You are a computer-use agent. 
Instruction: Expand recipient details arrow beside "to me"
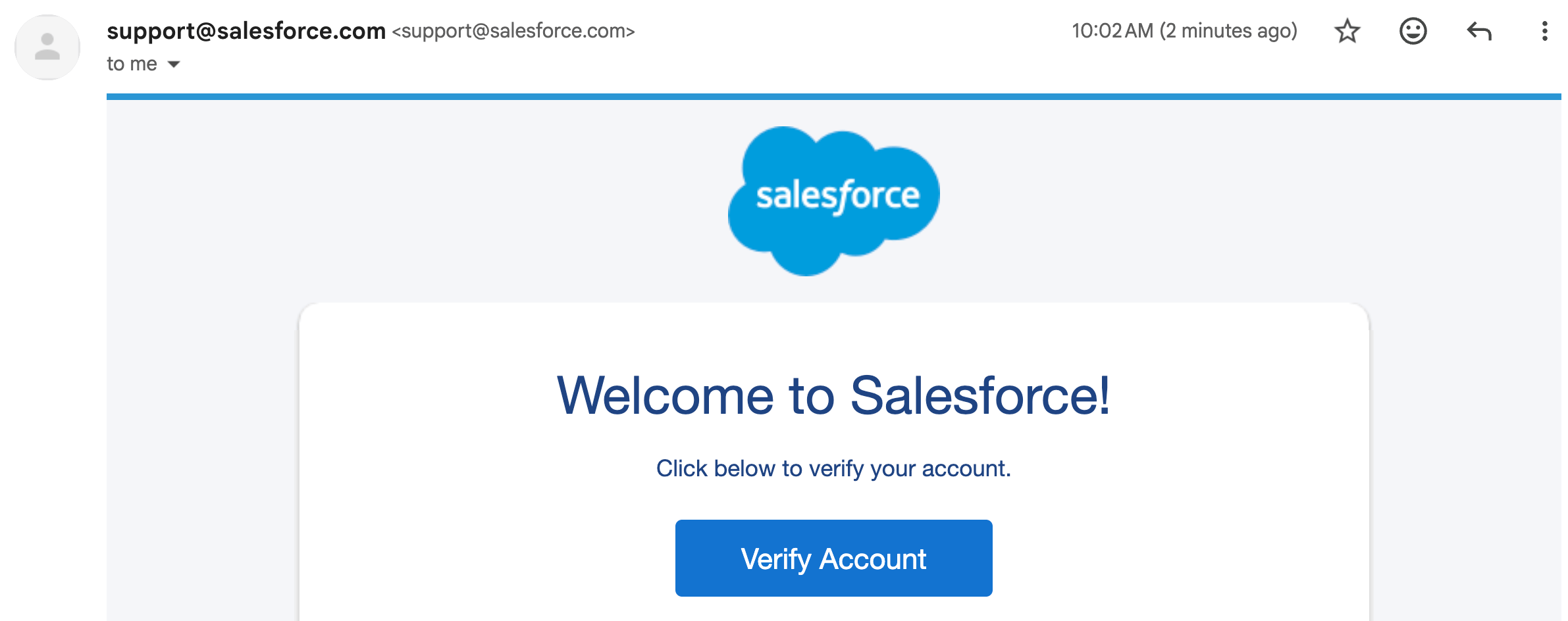pyautogui.click(x=174, y=64)
